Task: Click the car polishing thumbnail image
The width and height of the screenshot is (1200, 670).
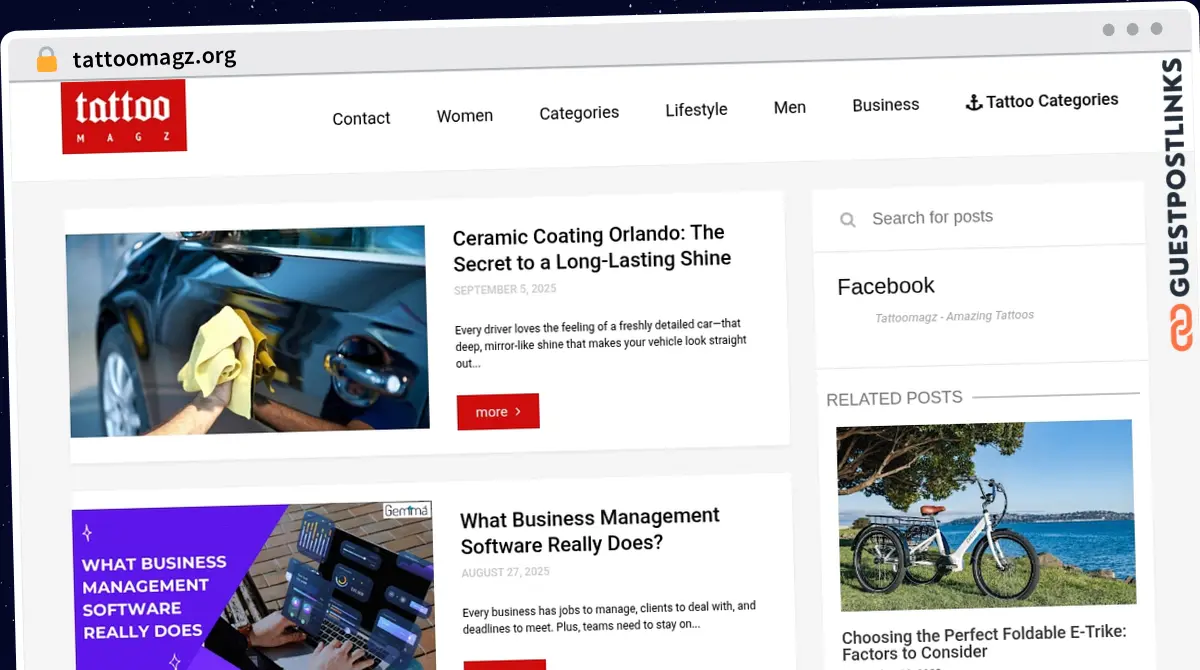Action: (x=248, y=331)
